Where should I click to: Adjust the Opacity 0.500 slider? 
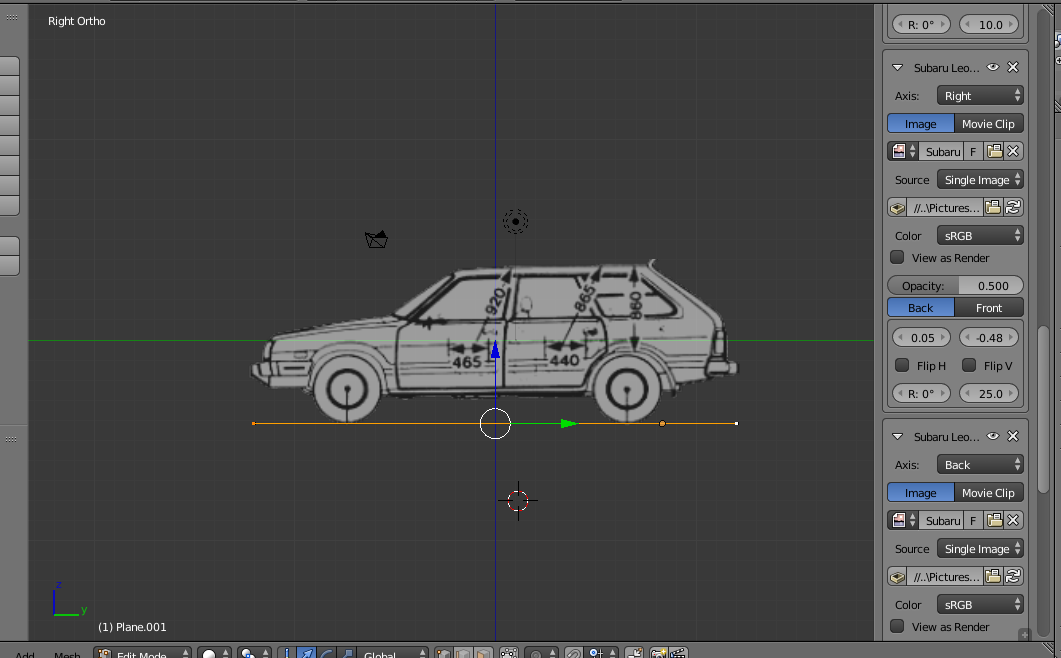[955, 286]
